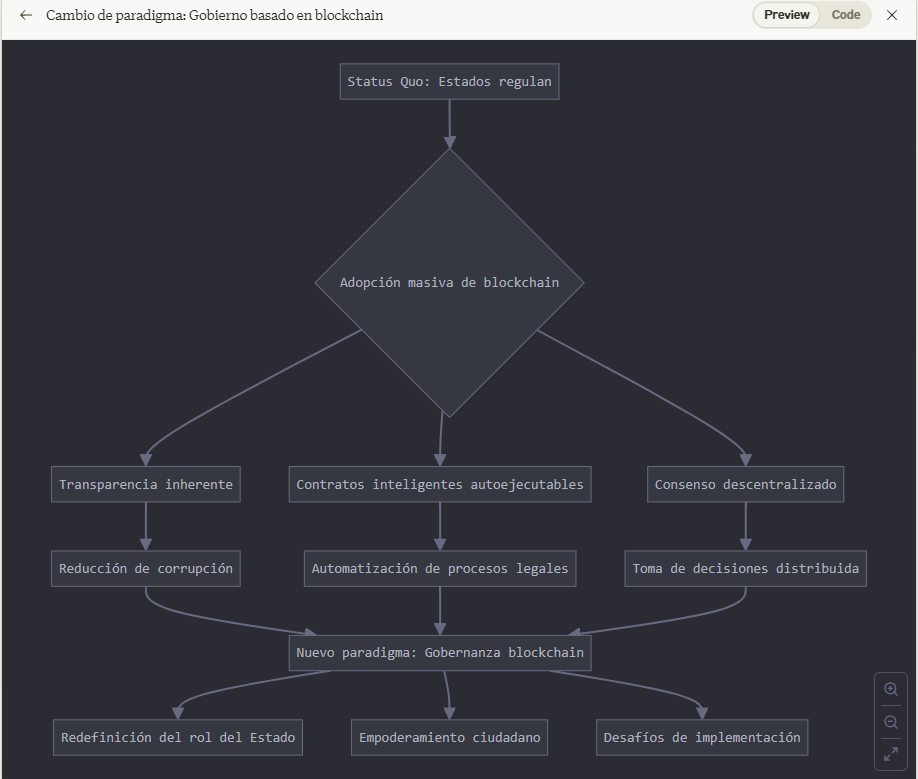
Task: Zoom in on the diagram
Action: point(890,689)
